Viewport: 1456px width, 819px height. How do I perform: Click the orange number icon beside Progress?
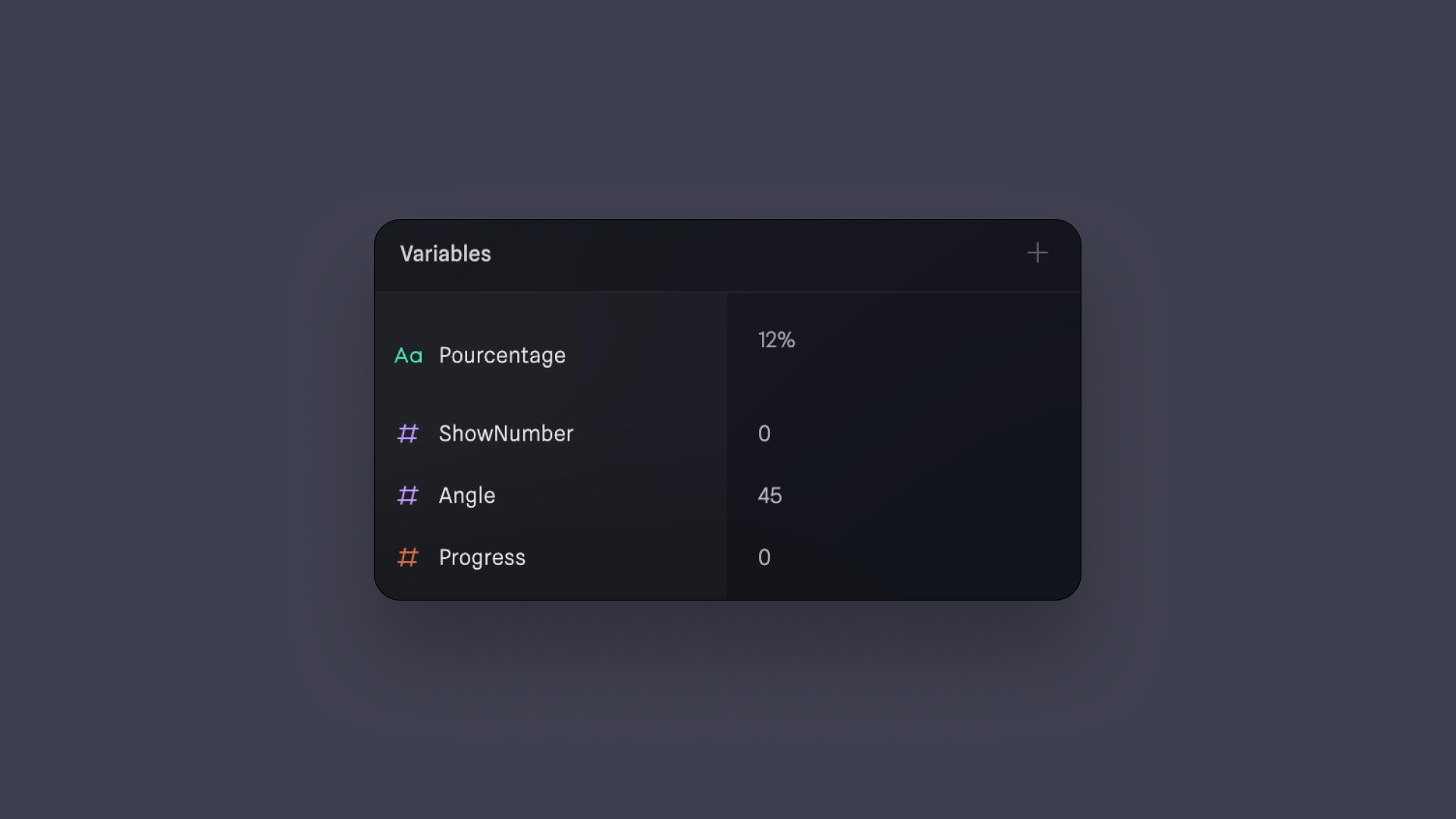tap(408, 558)
